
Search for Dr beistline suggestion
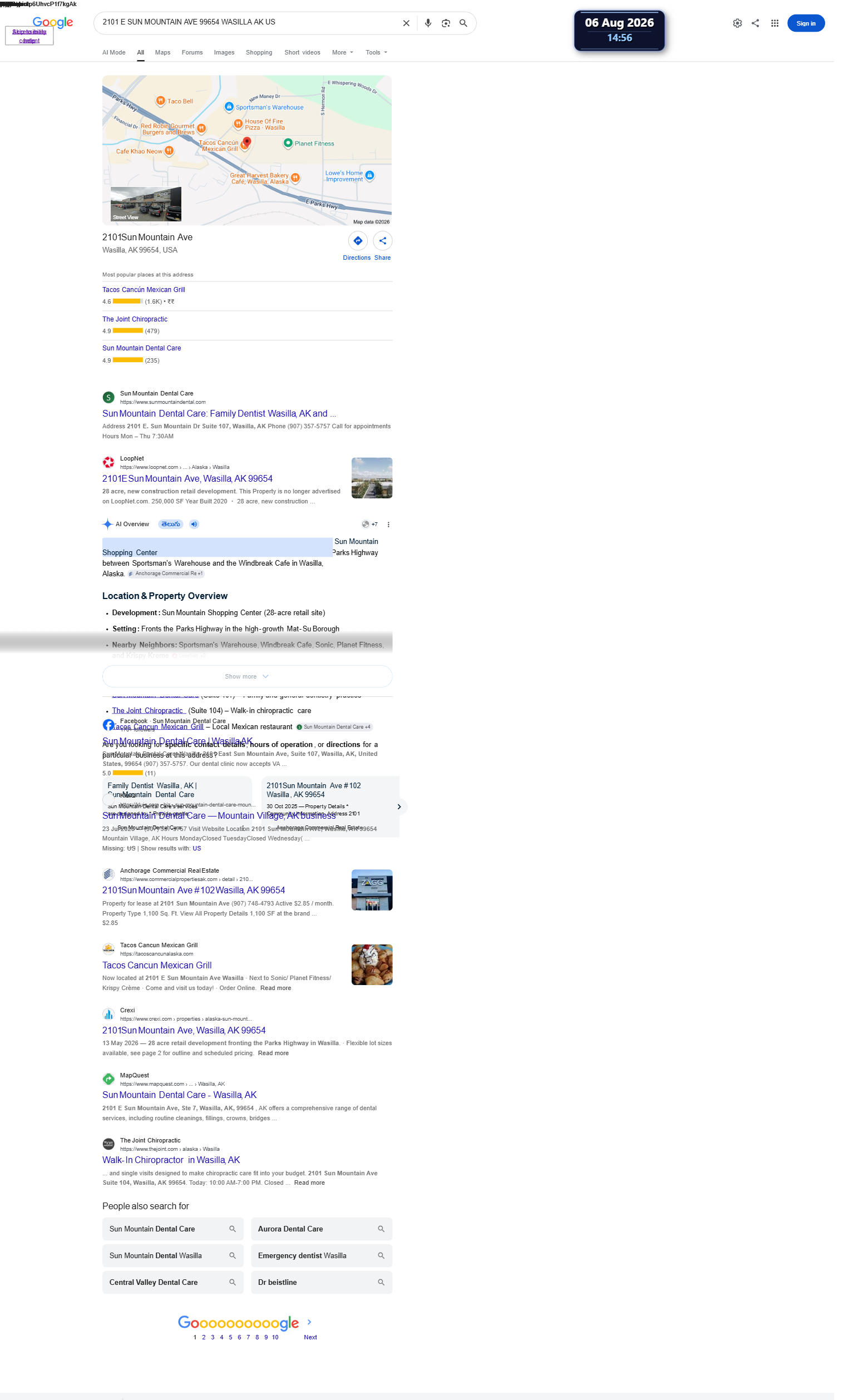pyautogui.click(x=321, y=1283)
